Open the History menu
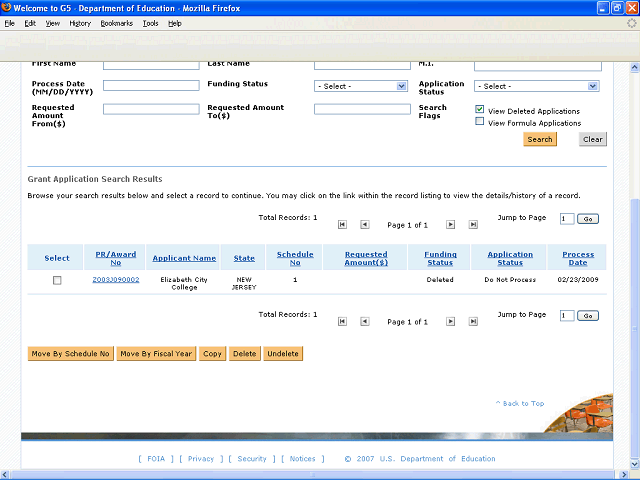This screenshot has width=640, height=480. pyautogui.click(x=80, y=23)
